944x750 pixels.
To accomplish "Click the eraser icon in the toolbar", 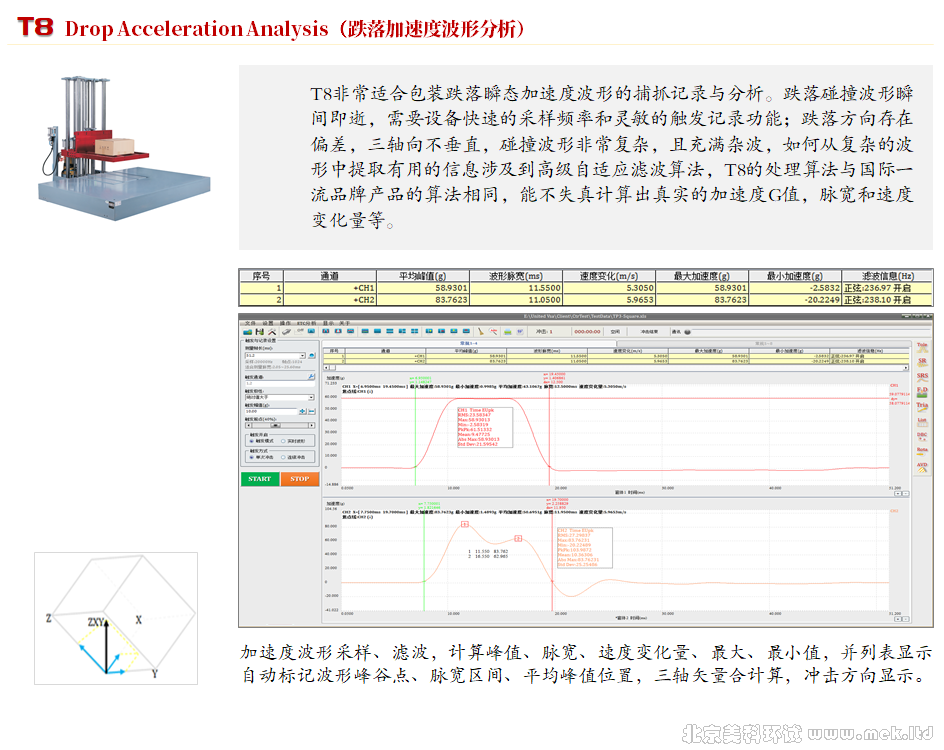I will (287, 332).
